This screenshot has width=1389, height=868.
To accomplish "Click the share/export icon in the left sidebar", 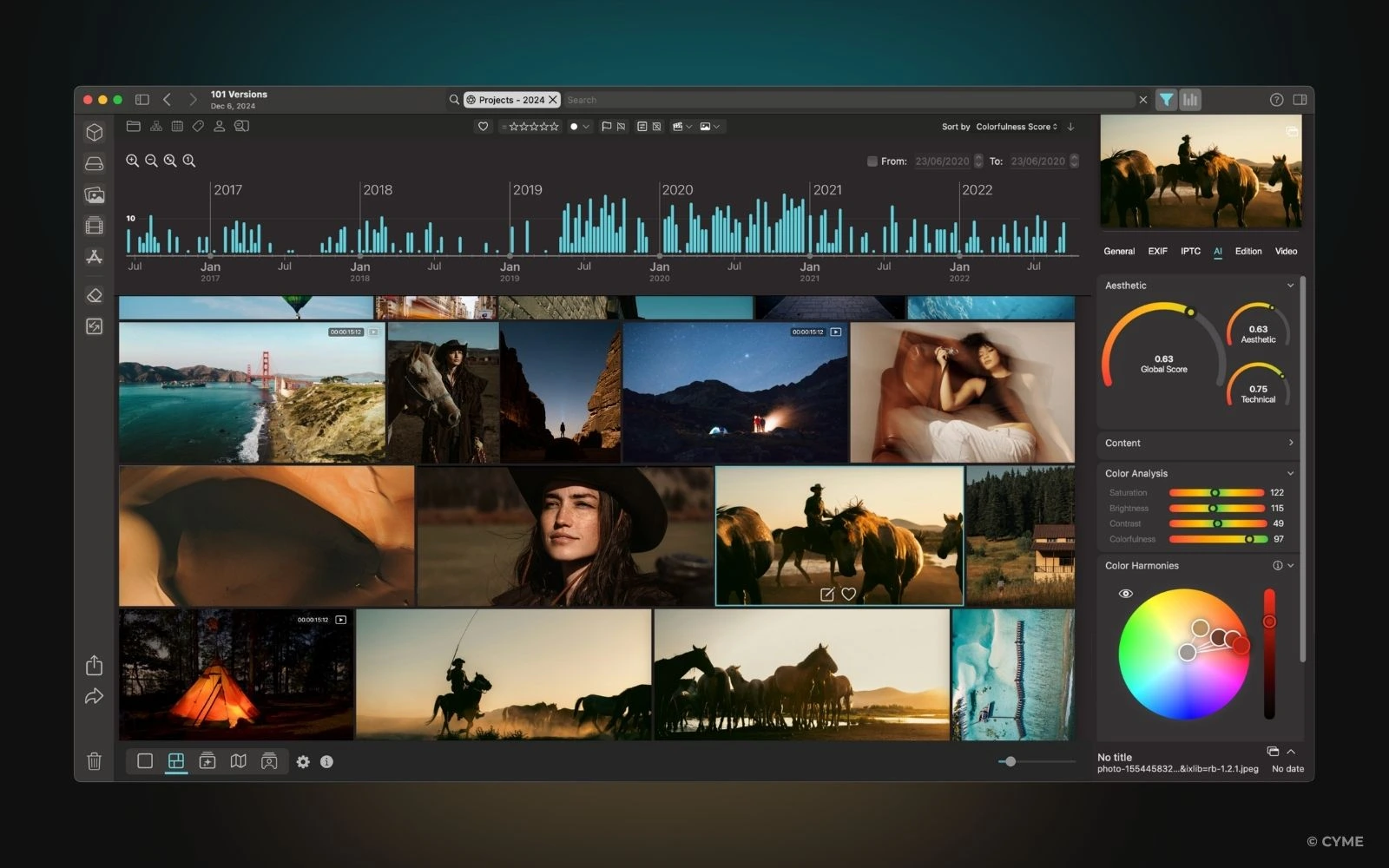I will tap(94, 666).
